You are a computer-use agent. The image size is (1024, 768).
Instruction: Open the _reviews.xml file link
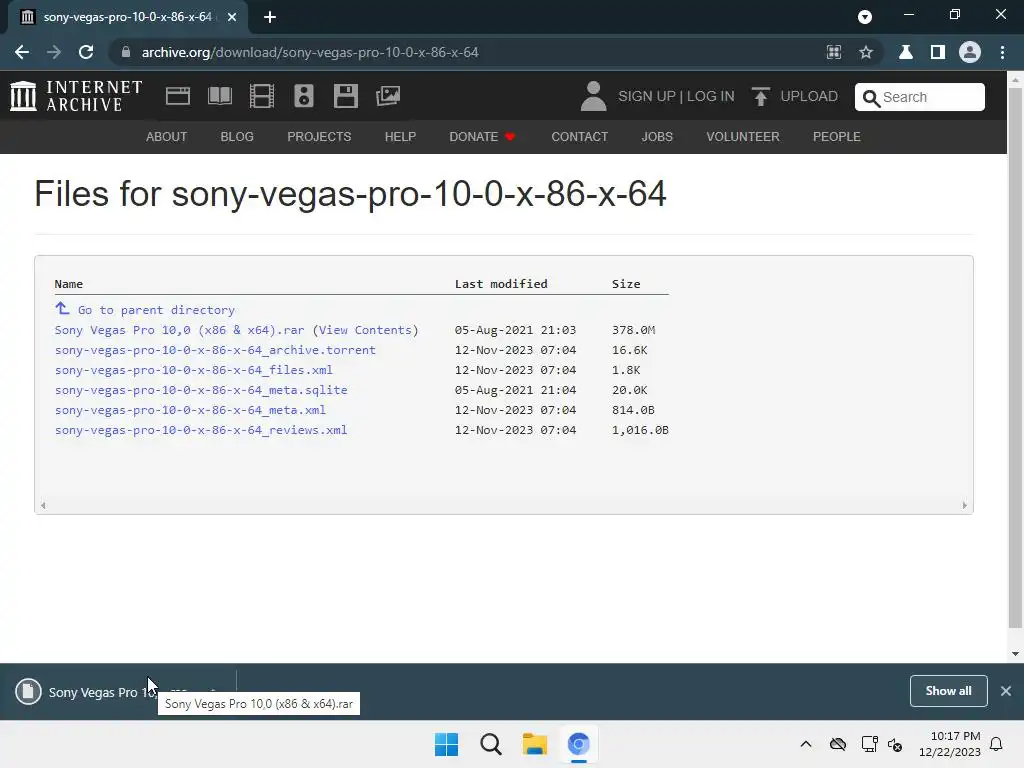point(201,430)
